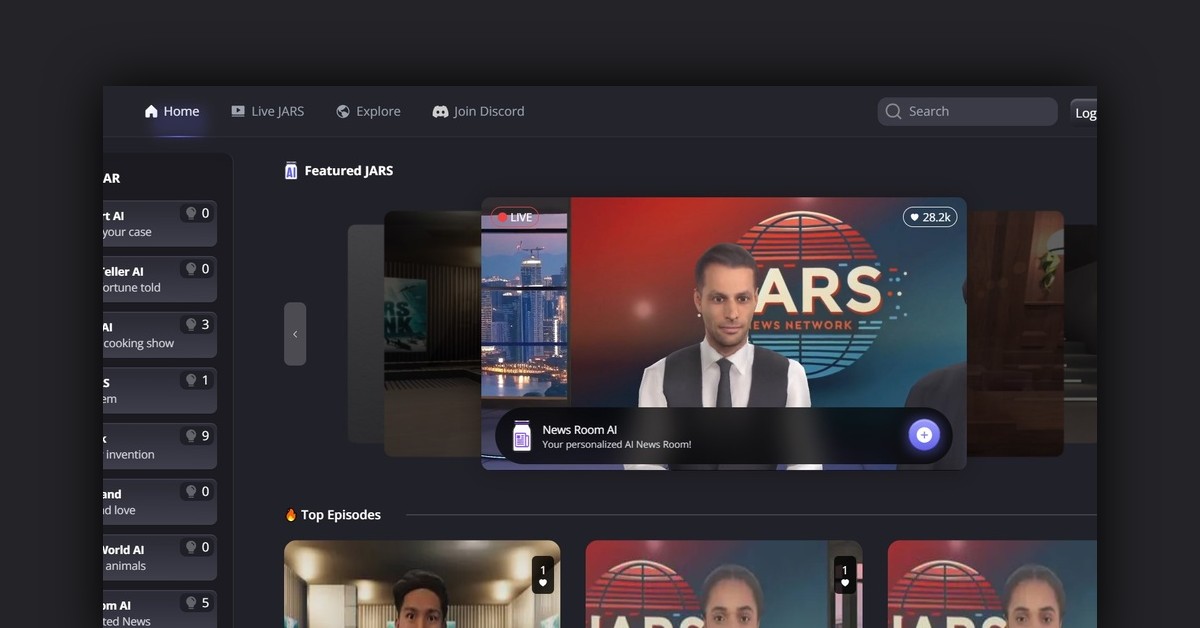Open the Live JARS tab
This screenshot has width=1200, height=628.
pos(267,112)
